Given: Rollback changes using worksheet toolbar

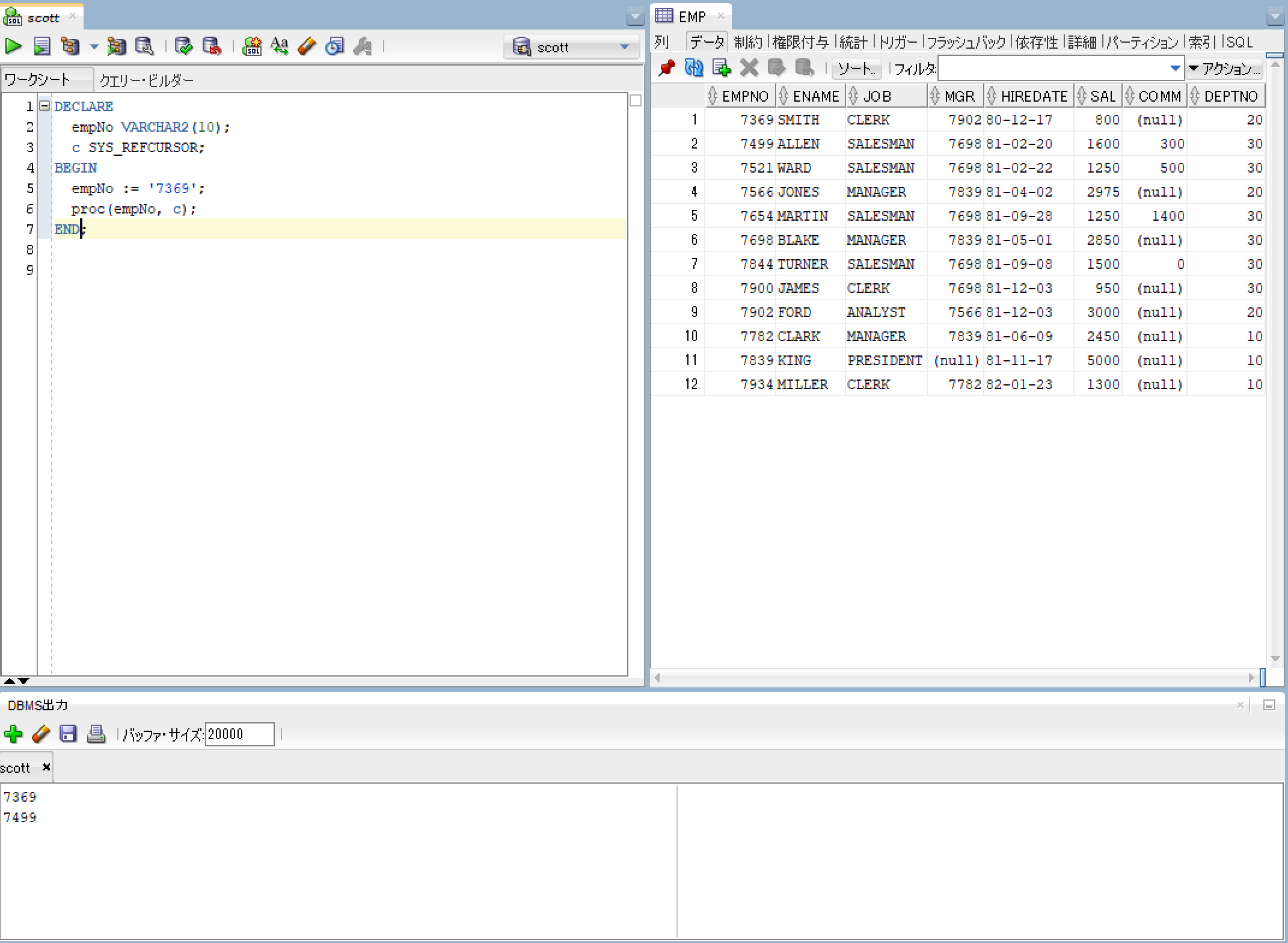Looking at the screenshot, I should [x=212, y=46].
